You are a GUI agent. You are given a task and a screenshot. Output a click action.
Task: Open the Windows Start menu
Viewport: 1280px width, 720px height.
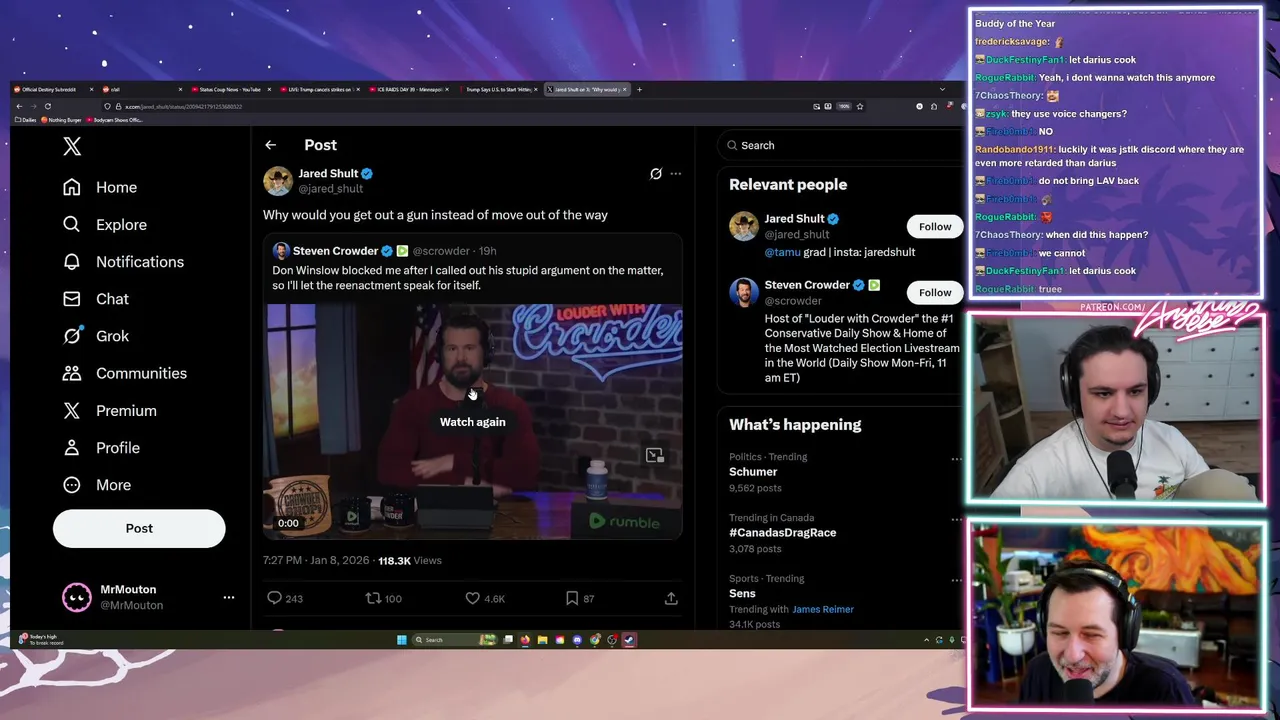(x=402, y=640)
